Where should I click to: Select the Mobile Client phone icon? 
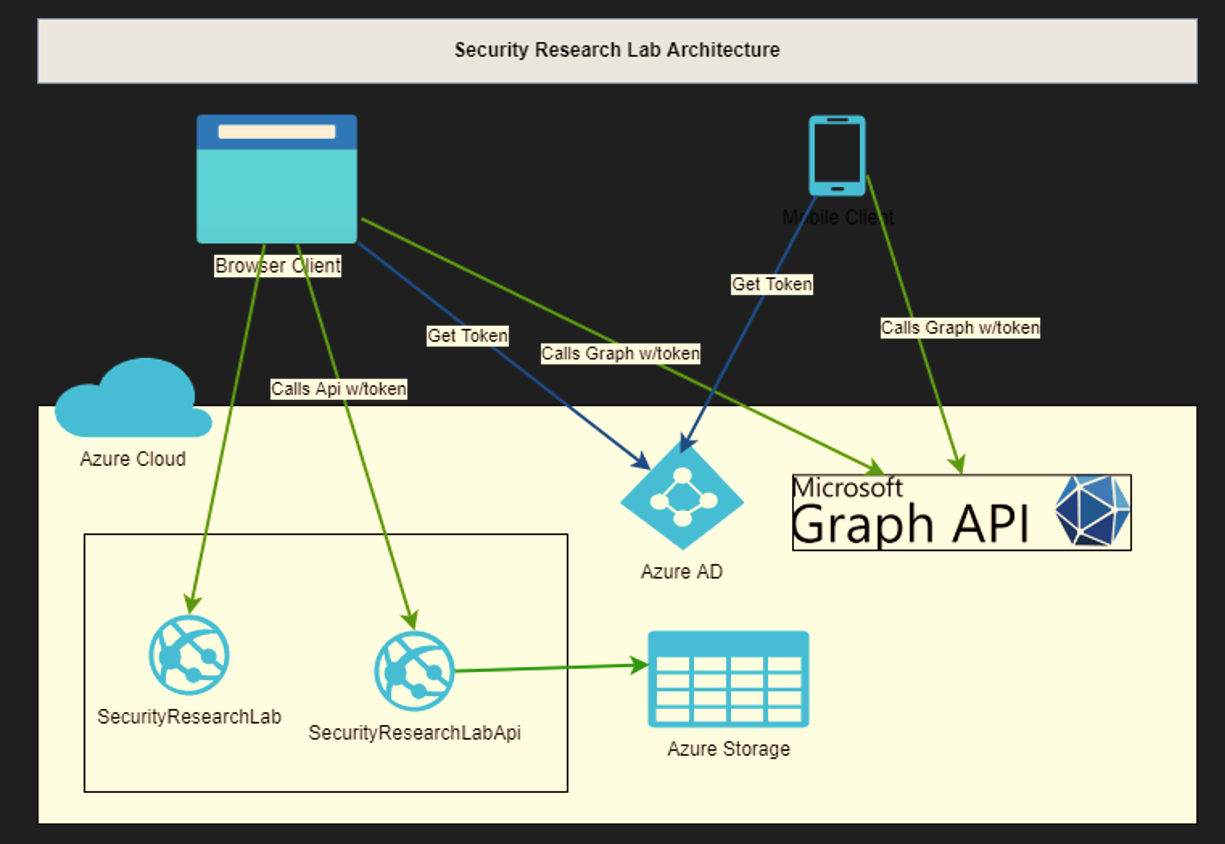pos(837,154)
